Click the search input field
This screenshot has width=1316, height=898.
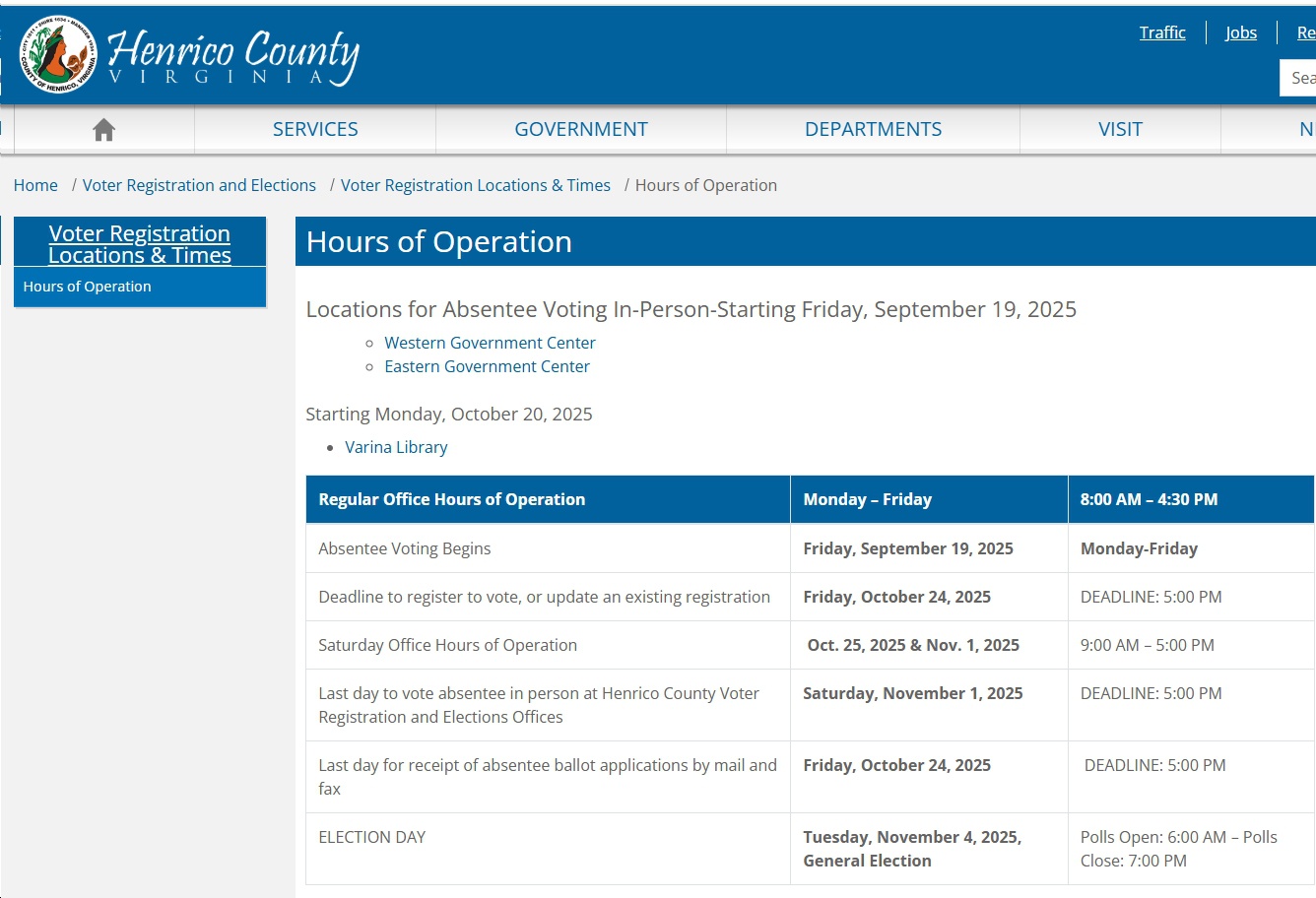pos(1300,78)
